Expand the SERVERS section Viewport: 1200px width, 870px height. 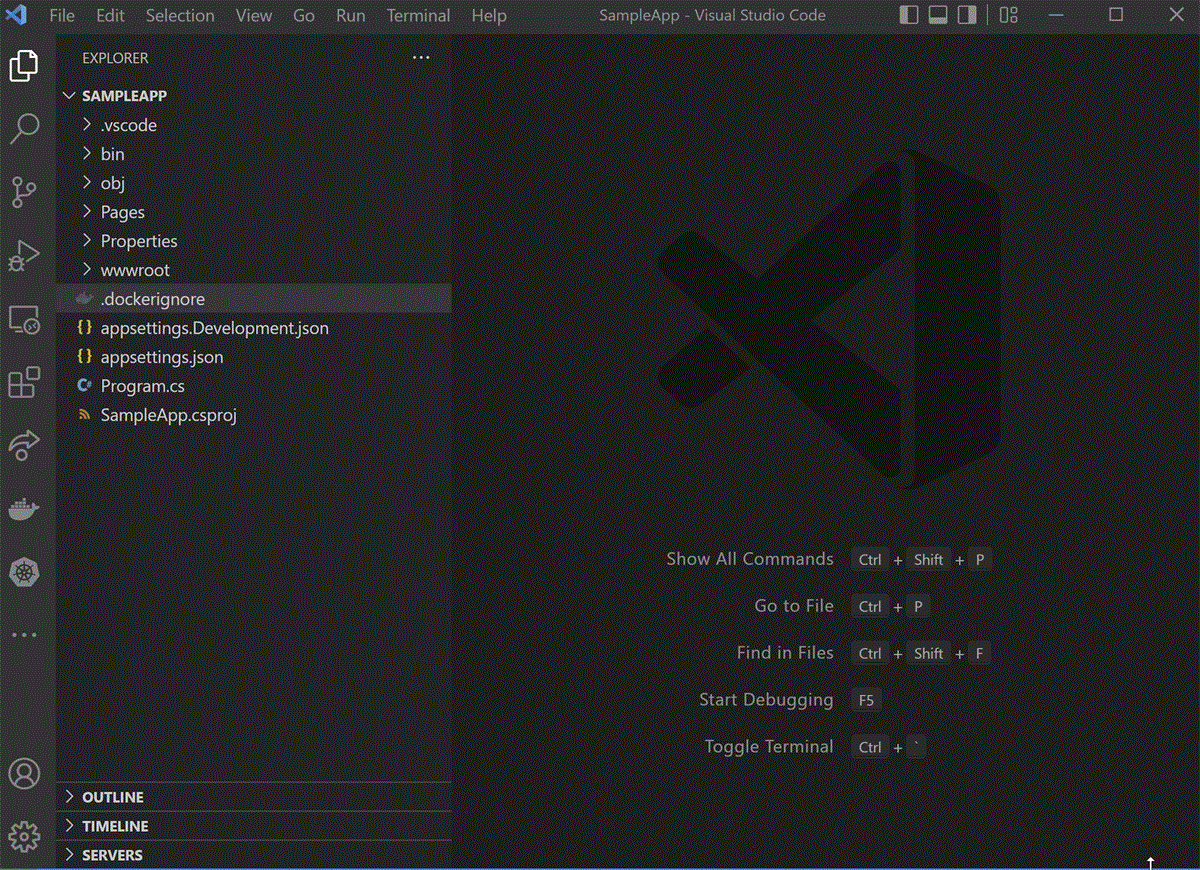click(x=253, y=855)
